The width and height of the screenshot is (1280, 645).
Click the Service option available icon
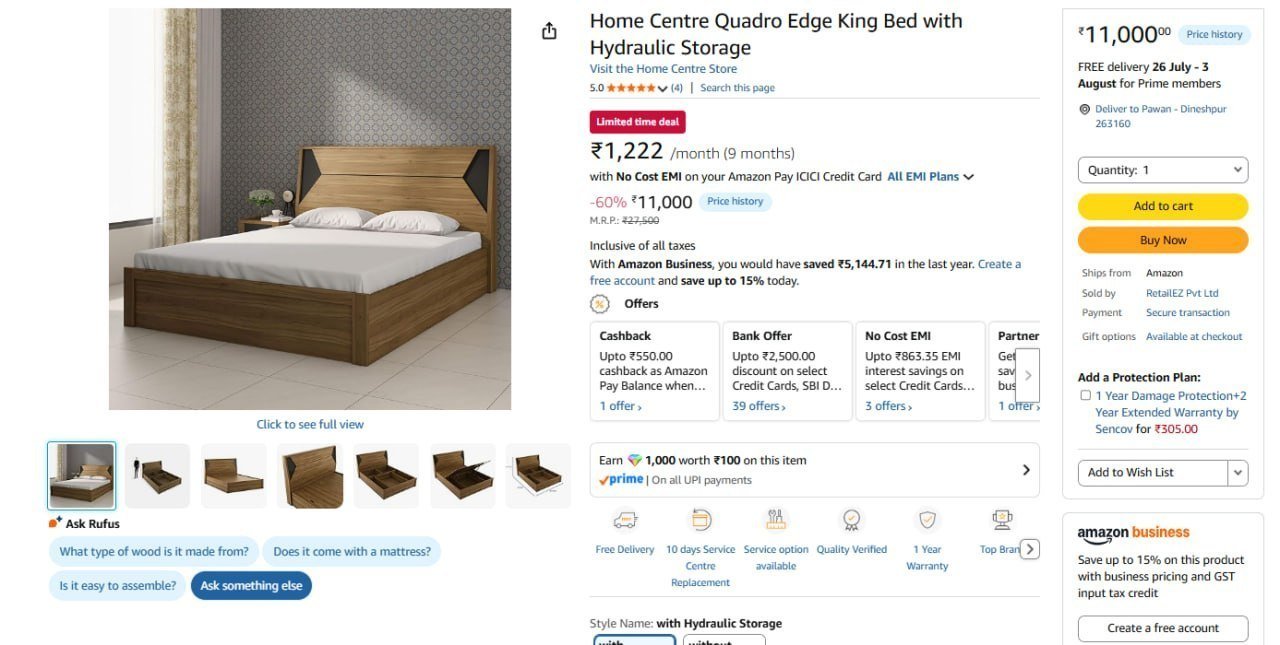[776, 520]
